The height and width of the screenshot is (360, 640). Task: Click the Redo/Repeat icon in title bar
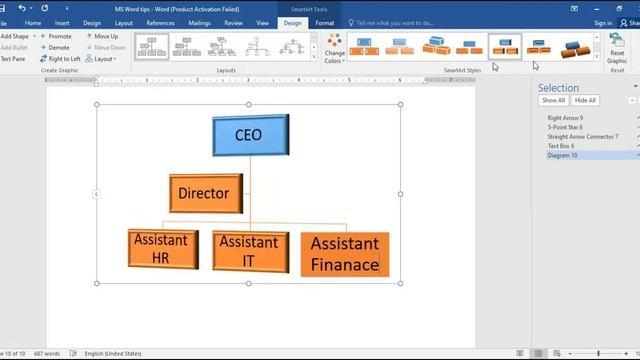[x=44, y=8]
